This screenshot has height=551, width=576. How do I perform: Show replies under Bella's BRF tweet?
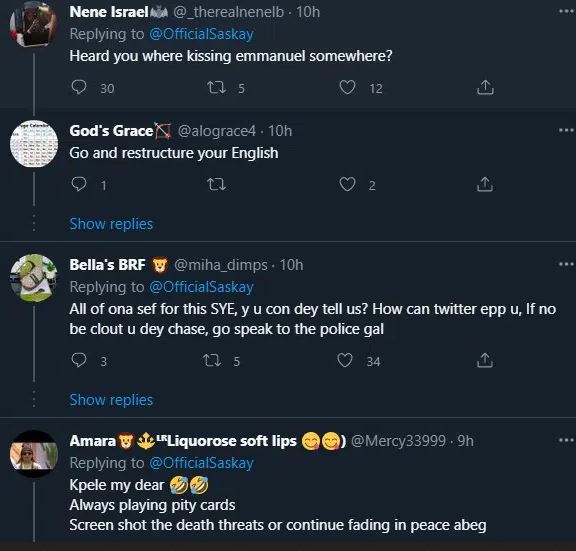(111, 400)
